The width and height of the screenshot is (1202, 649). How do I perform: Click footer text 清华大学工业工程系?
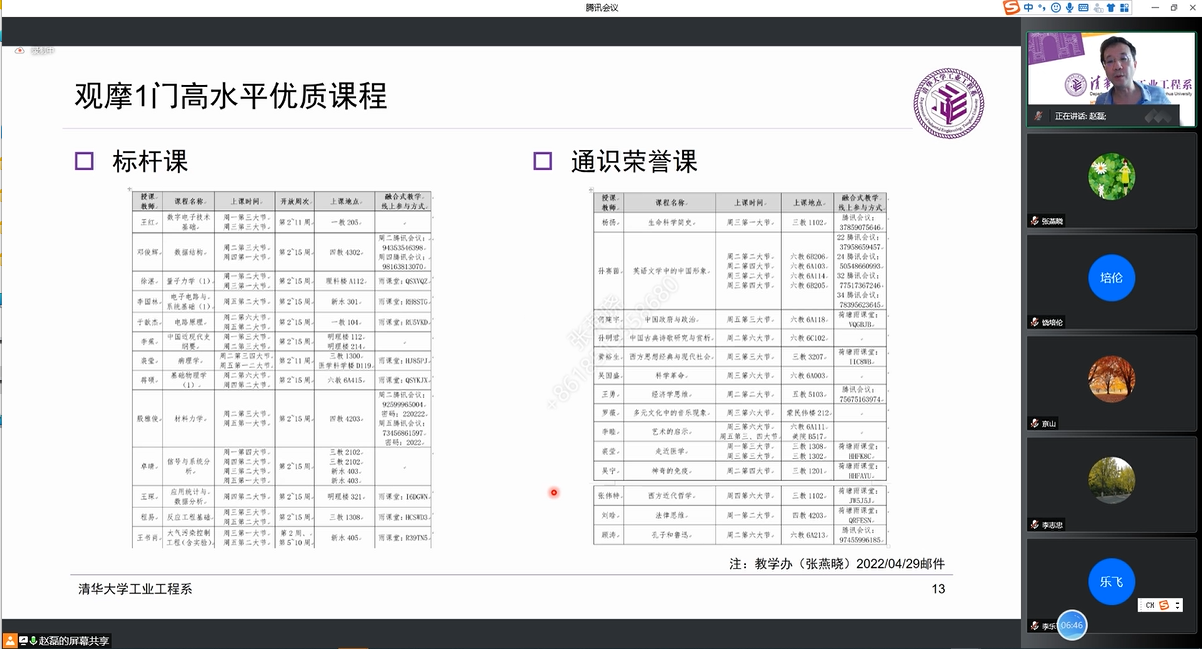(135, 589)
